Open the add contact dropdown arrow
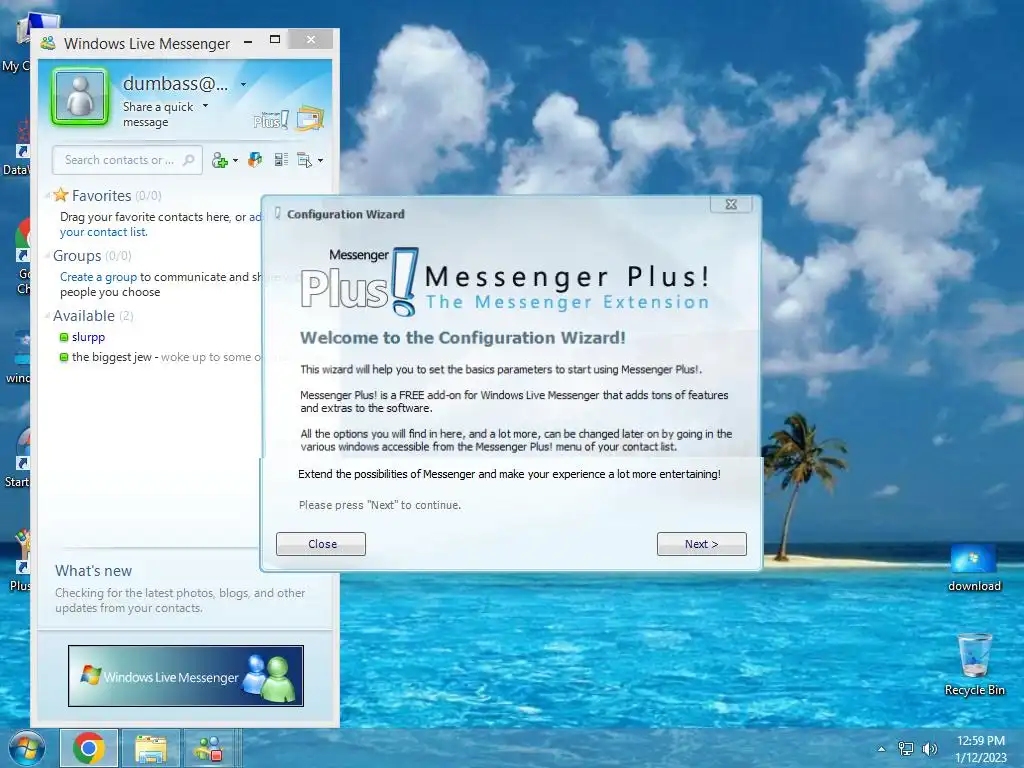The image size is (1024, 768). coord(236,161)
